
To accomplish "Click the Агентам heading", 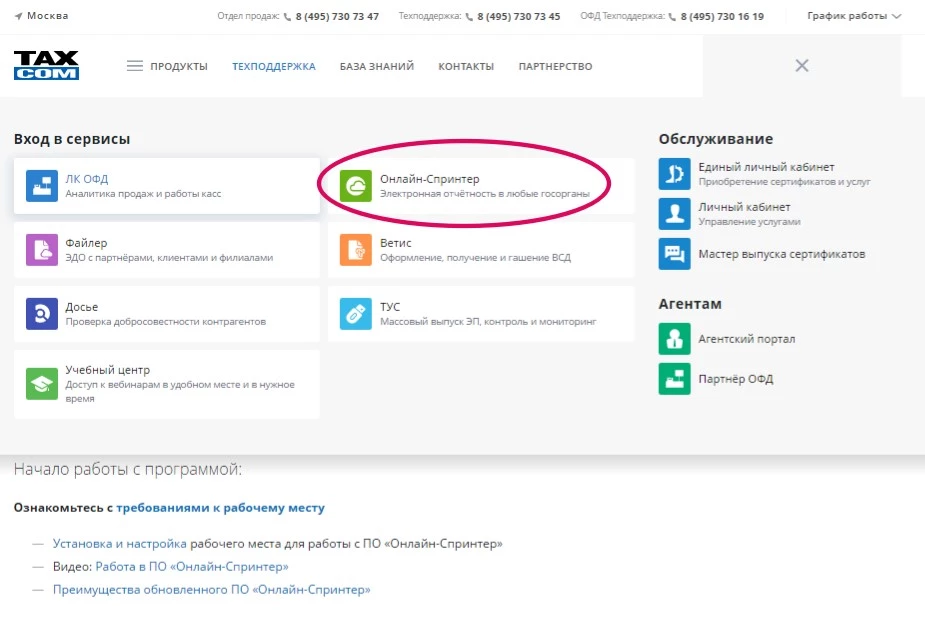I will click(x=690, y=304).
